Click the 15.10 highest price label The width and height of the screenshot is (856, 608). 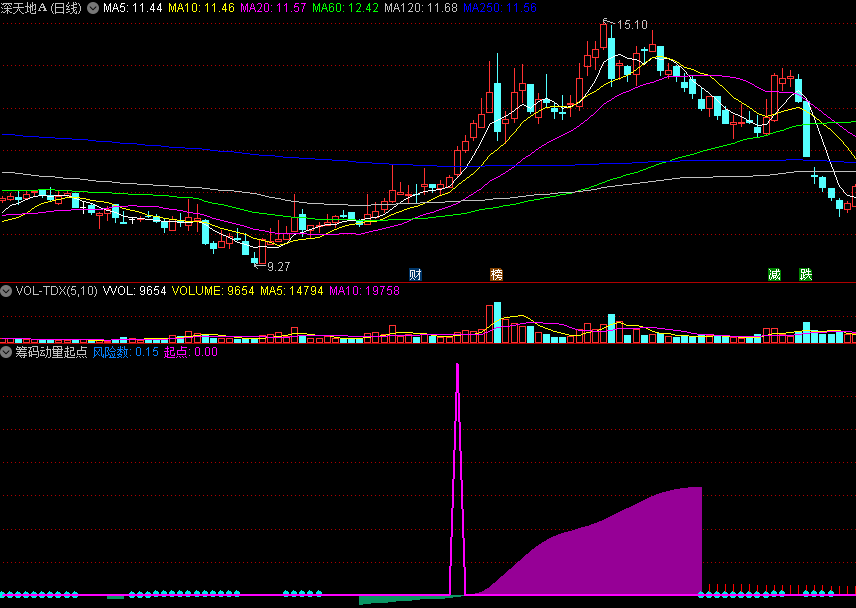[632, 25]
